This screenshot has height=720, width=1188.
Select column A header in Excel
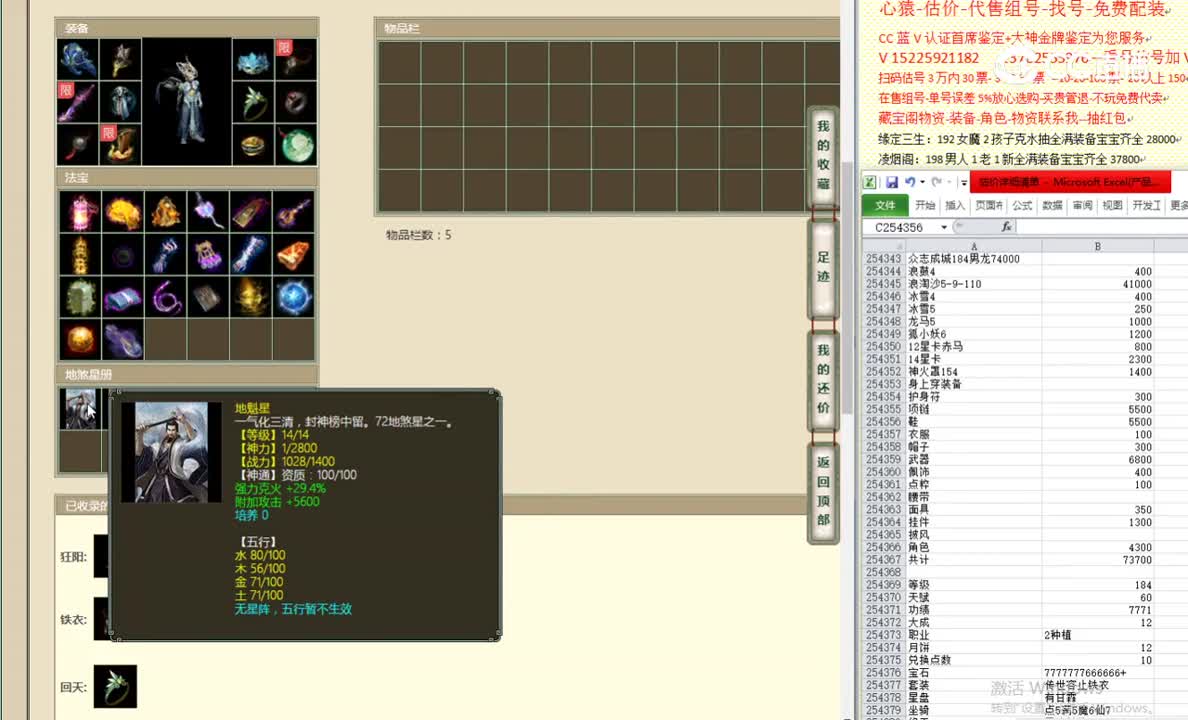(974, 246)
